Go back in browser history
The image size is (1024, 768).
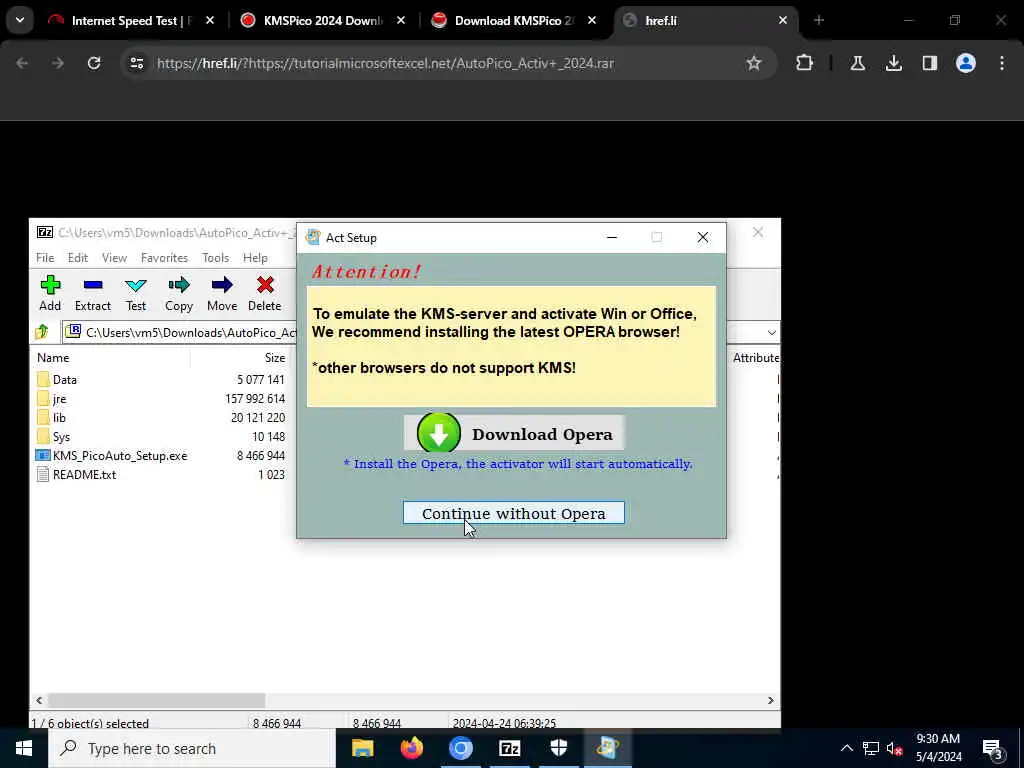click(x=22, y=63)
